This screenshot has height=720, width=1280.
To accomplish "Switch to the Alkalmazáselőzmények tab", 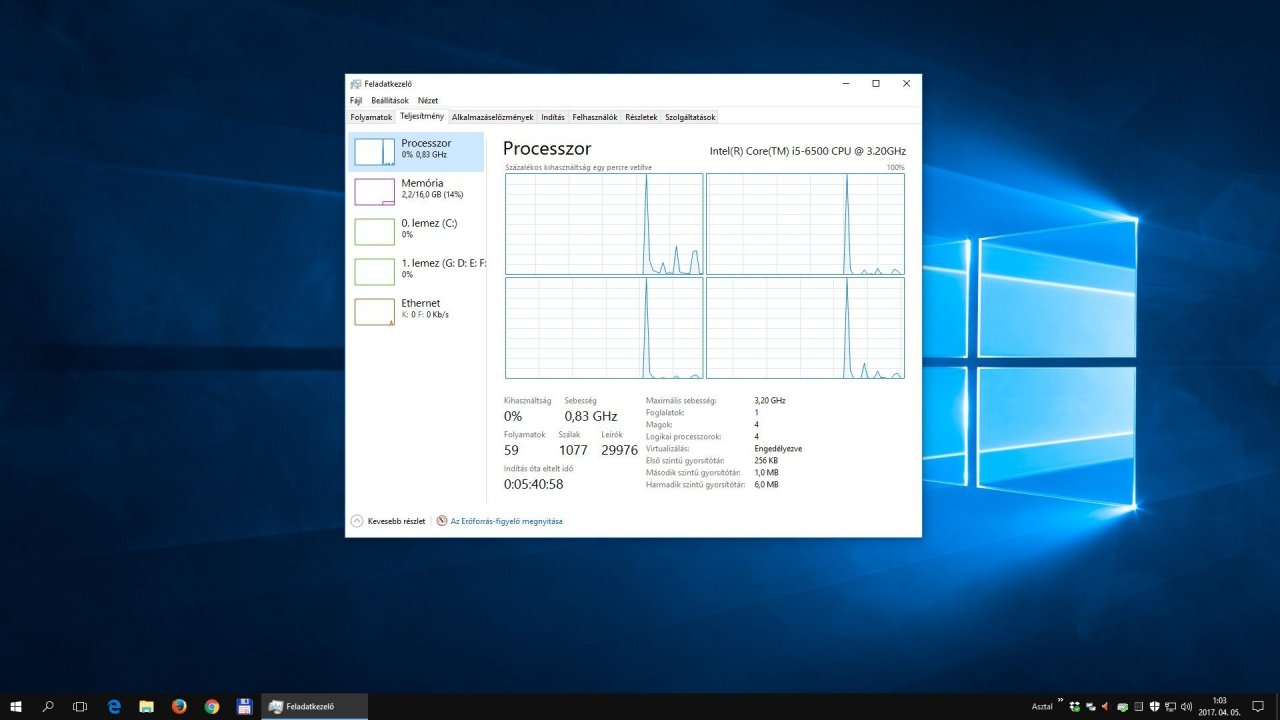I will pyautogui.click(x=493, y=117).
